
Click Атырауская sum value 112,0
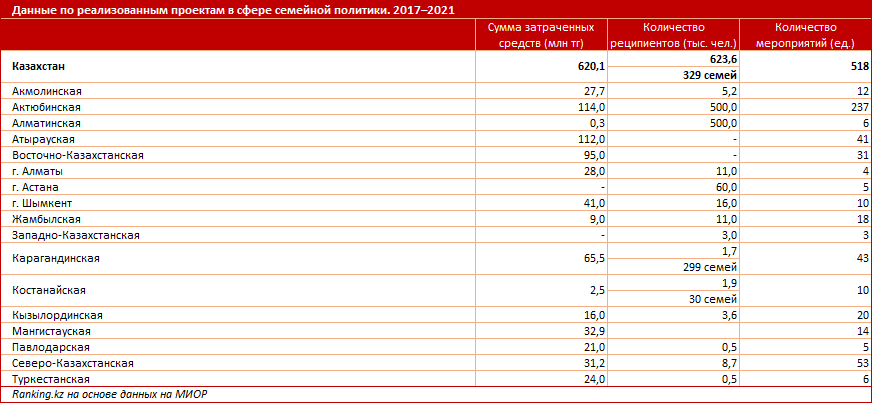tap(591, 139)
